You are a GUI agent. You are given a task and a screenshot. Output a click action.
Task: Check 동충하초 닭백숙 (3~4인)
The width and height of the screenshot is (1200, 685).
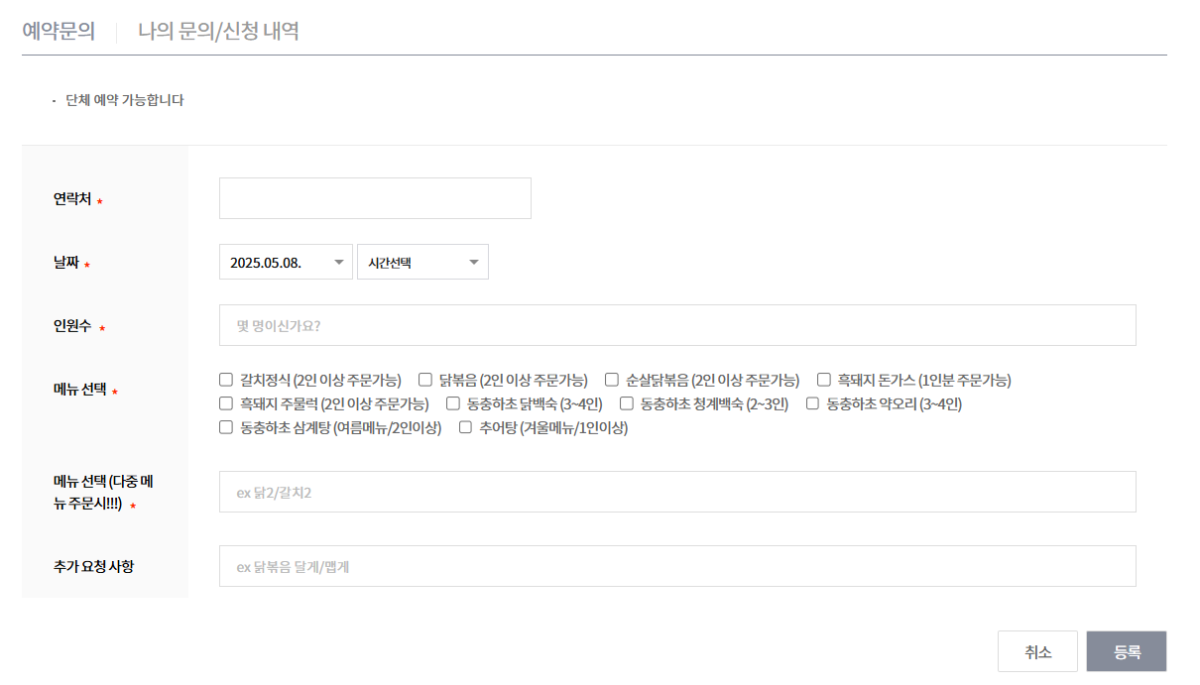coord(453,404)
